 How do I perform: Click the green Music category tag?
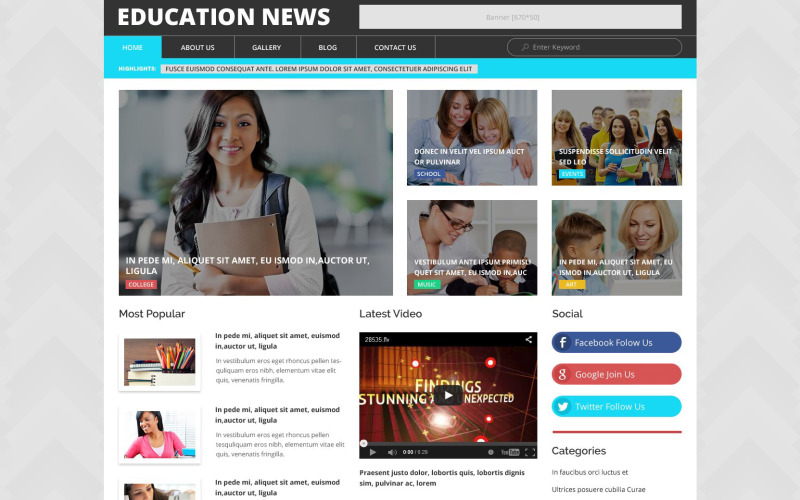427,284
